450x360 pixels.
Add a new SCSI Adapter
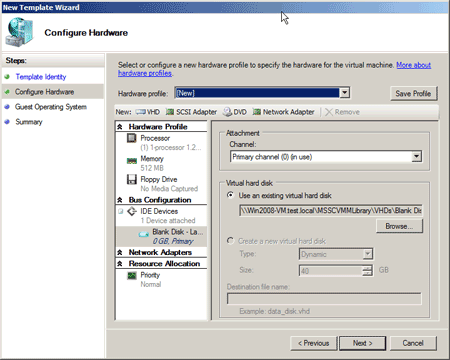[191, 112]
